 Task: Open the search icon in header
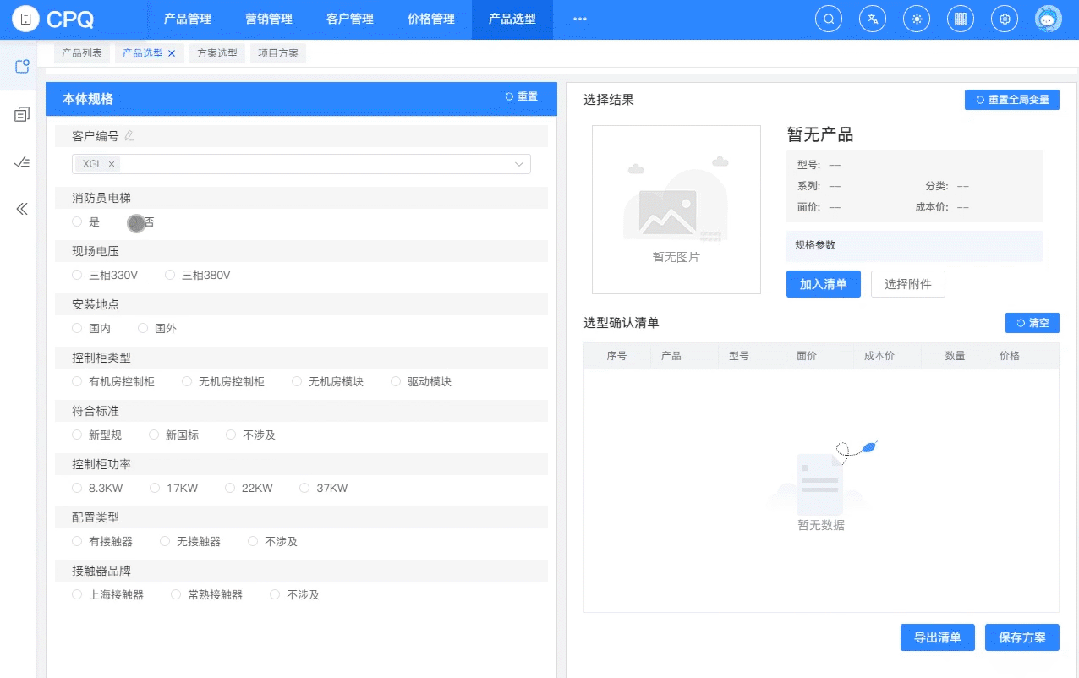tap(829, 19)
